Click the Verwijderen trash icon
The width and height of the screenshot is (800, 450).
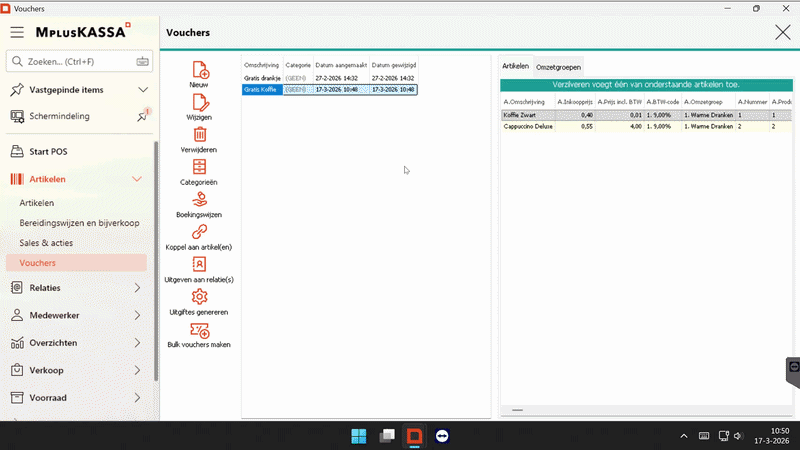pyautogui.click(x=199, y=134)
